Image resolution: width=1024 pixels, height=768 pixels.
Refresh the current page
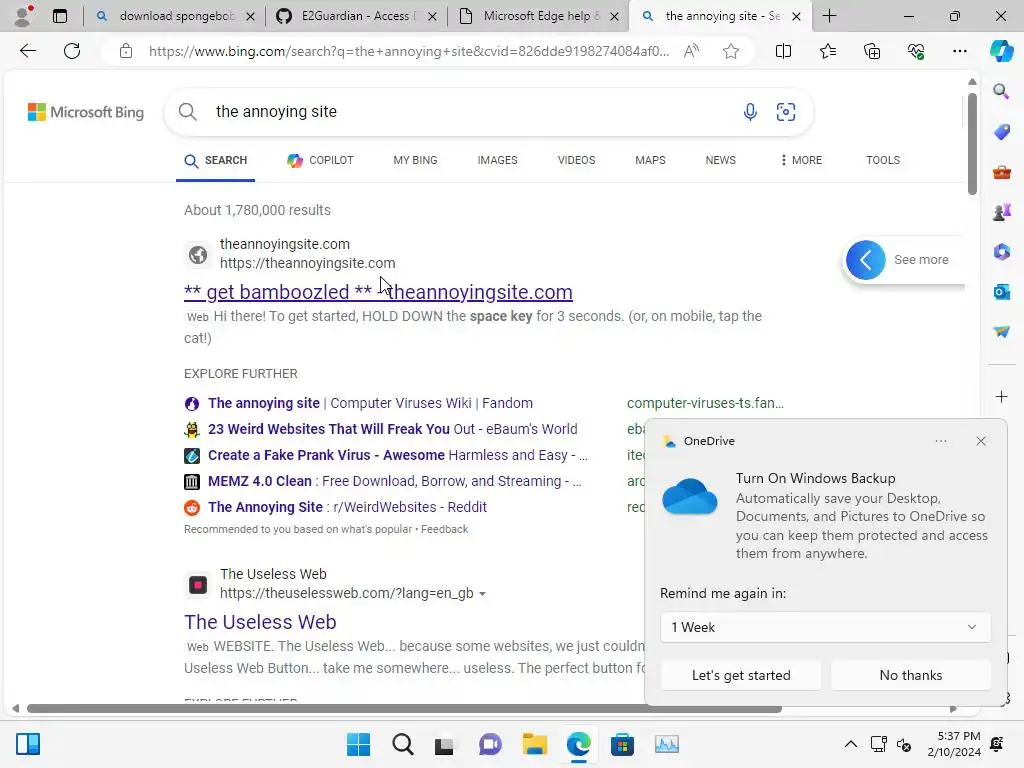(x=72, y=51)
